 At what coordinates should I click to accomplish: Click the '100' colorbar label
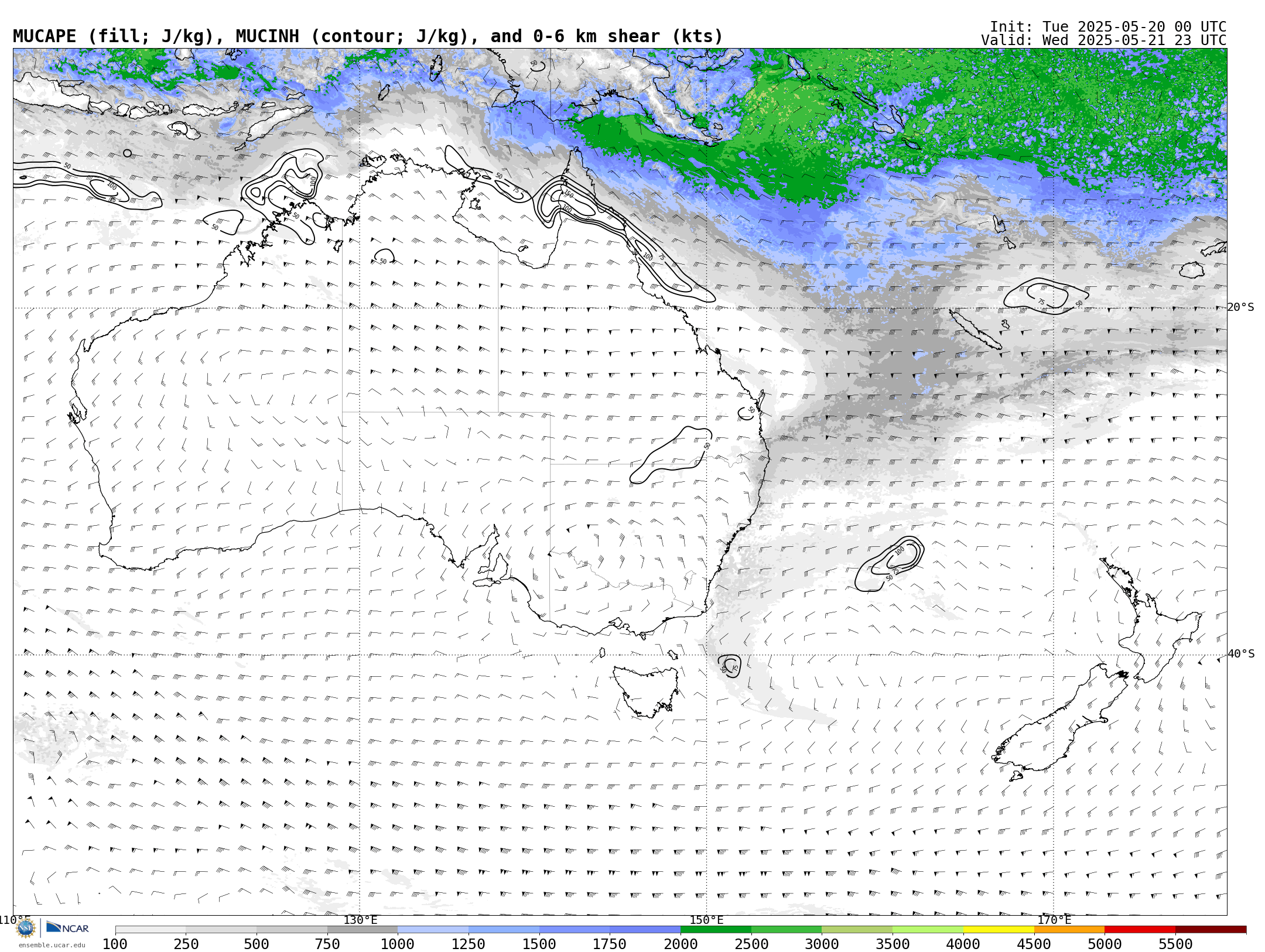pos(115,944)
